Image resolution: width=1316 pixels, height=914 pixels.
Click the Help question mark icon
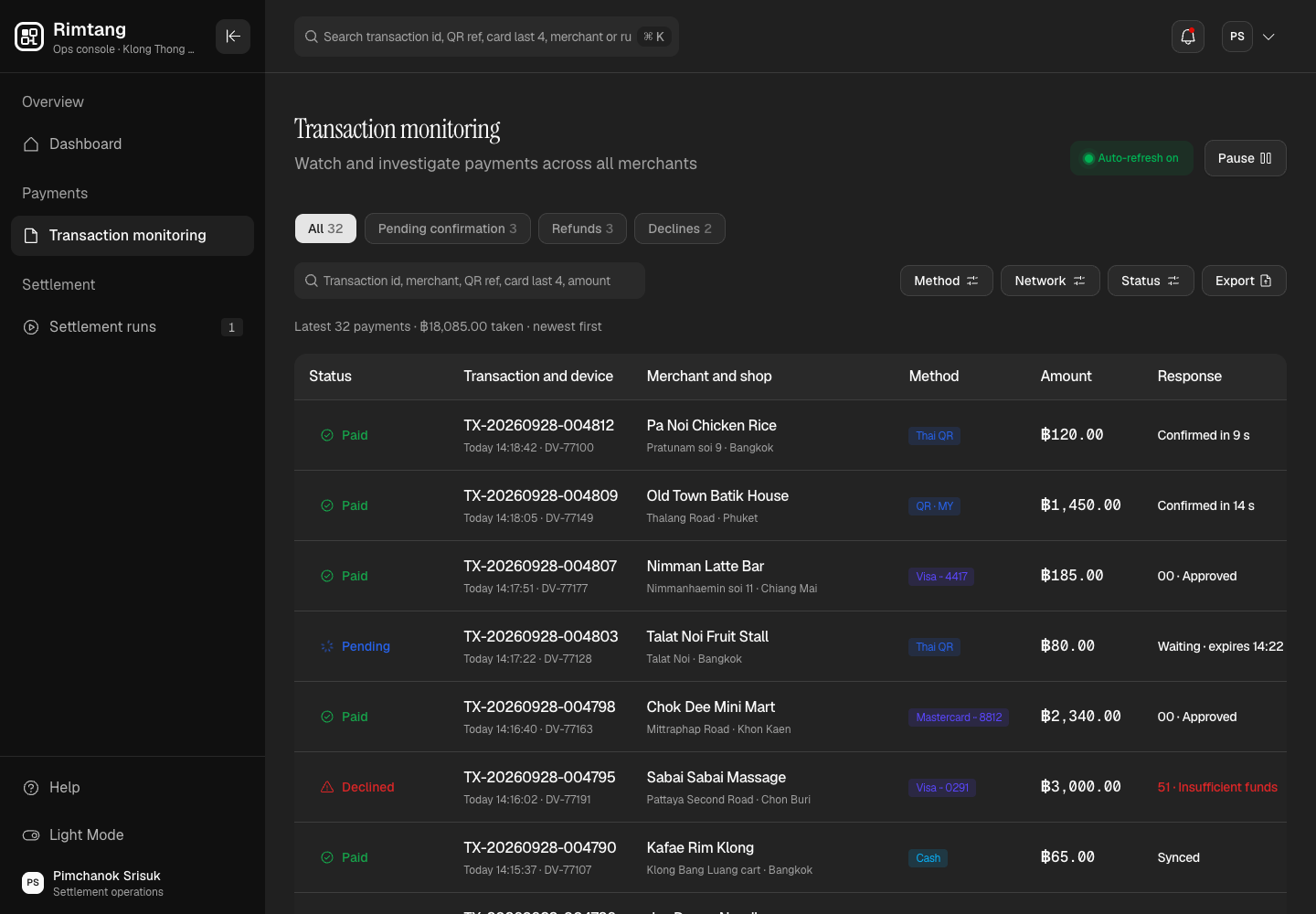click(x=31, y=788)
